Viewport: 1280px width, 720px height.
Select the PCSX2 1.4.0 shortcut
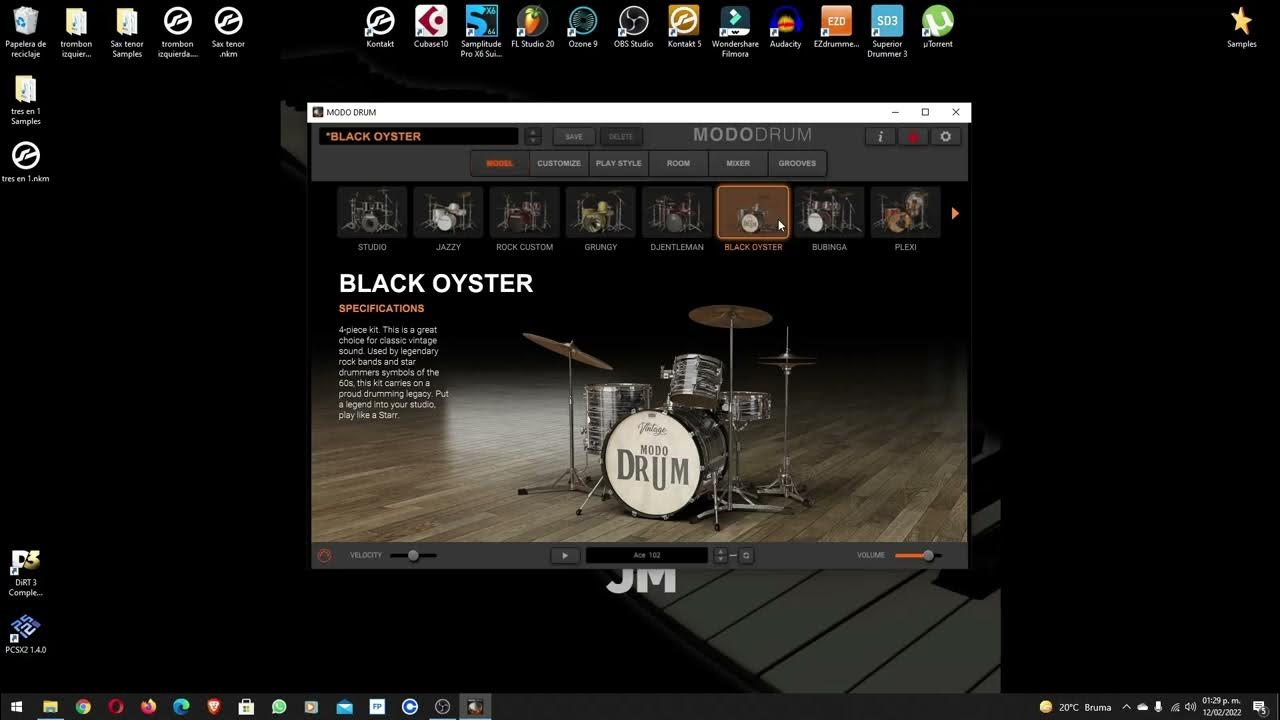coord(25,635)
